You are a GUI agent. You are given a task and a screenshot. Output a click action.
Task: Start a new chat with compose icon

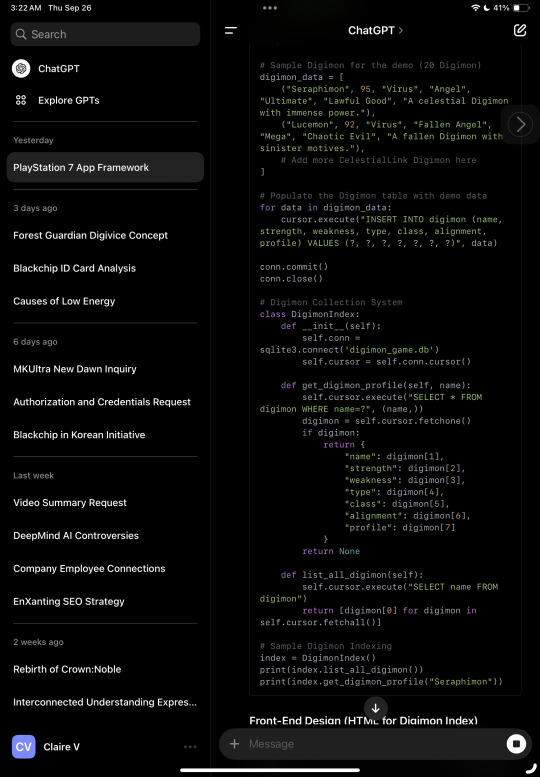point(520,30)
